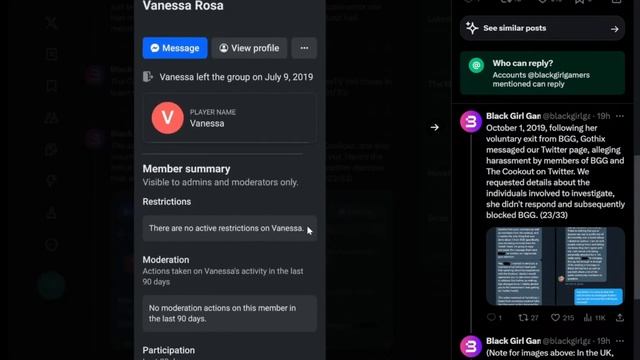The image size is (640, 360).
Task: Click the Black Girl Gamers avatar on the bottom post
Action: pyautogui.click(x=471, y=346)
